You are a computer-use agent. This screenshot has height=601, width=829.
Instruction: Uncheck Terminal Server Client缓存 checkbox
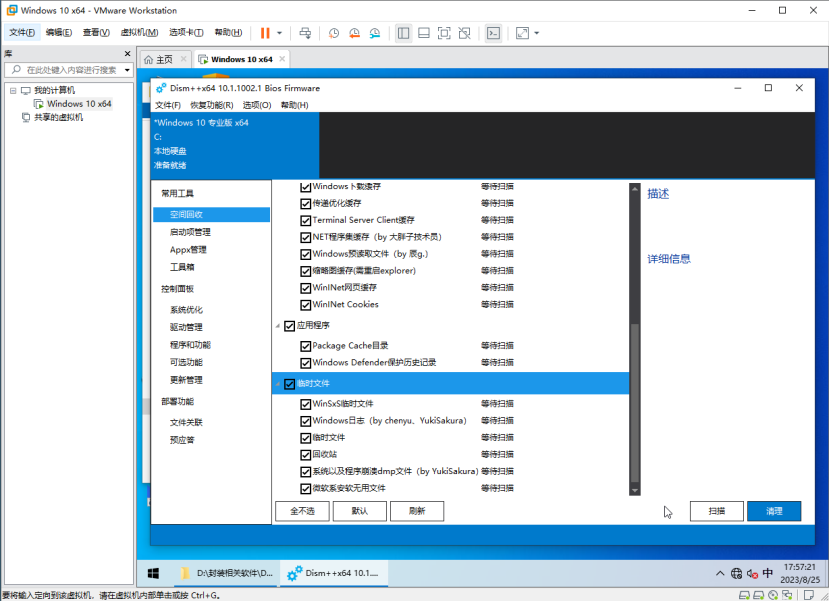click(305, 220)
